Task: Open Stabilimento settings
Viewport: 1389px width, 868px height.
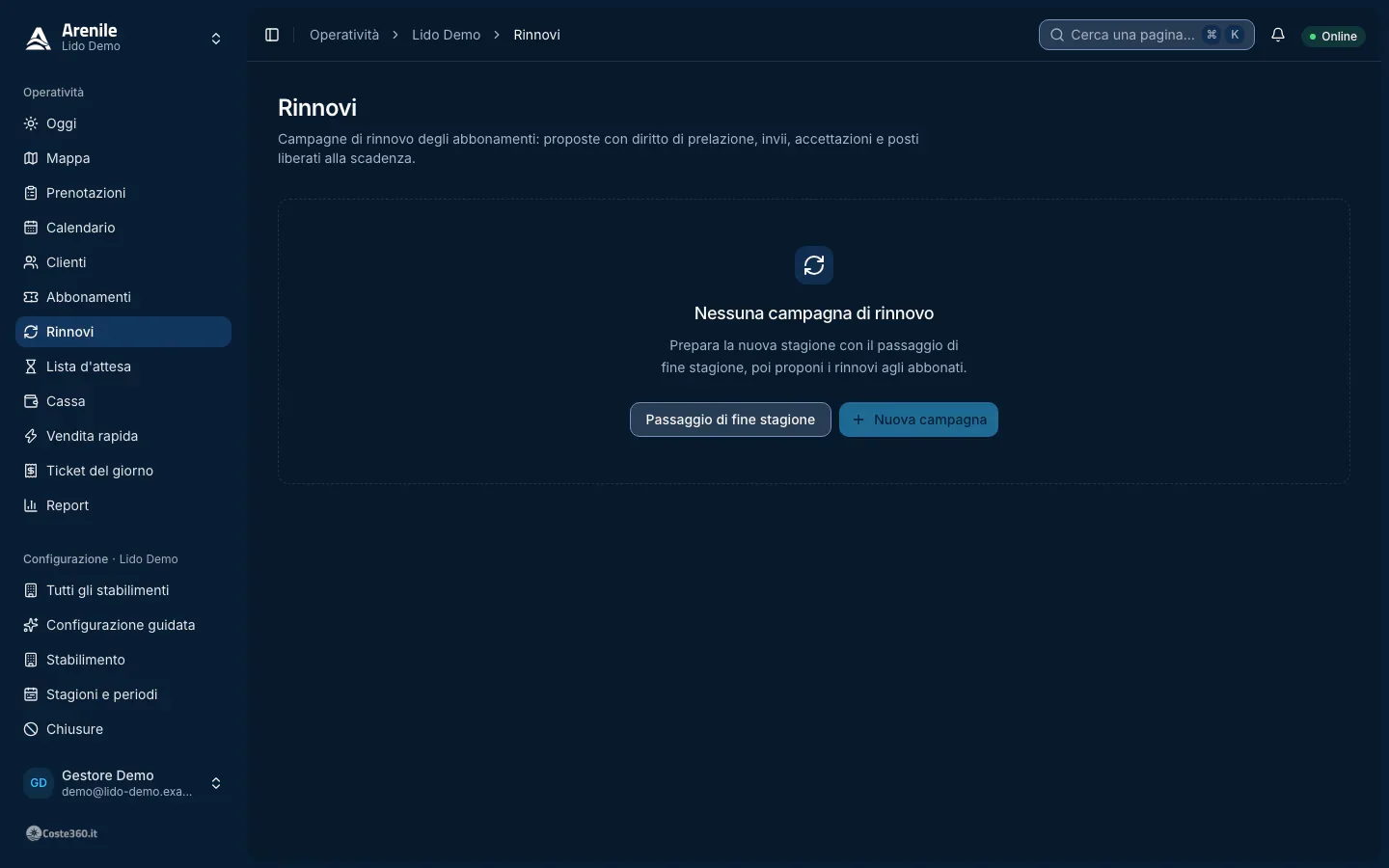Action: (x=123, y=660)
